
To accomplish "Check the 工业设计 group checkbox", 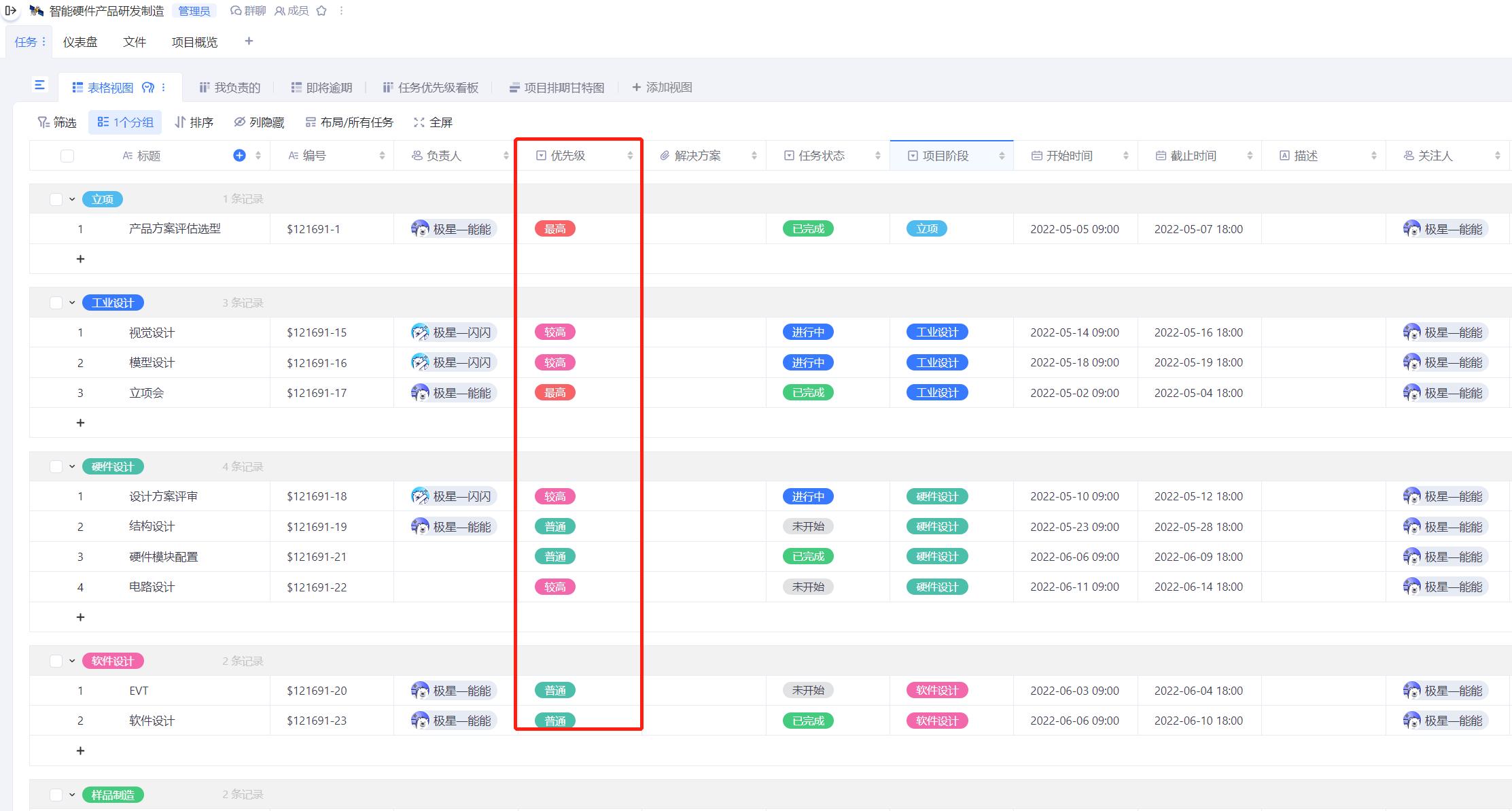I will pos(56,302).
